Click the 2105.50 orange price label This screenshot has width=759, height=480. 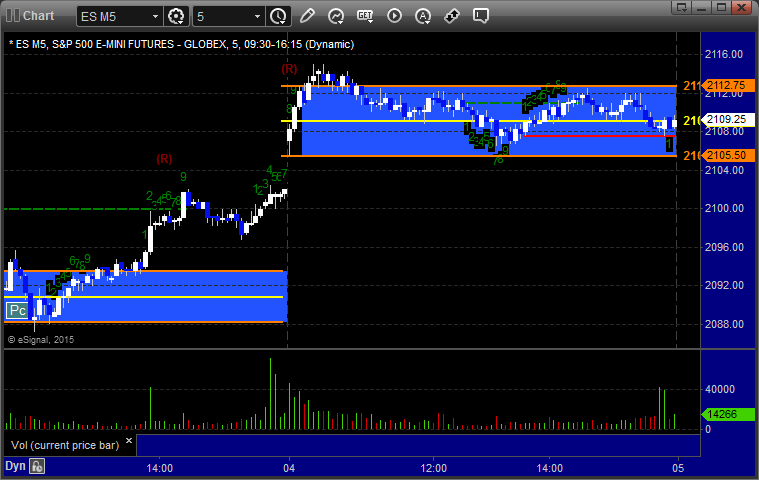click(728, 155)
